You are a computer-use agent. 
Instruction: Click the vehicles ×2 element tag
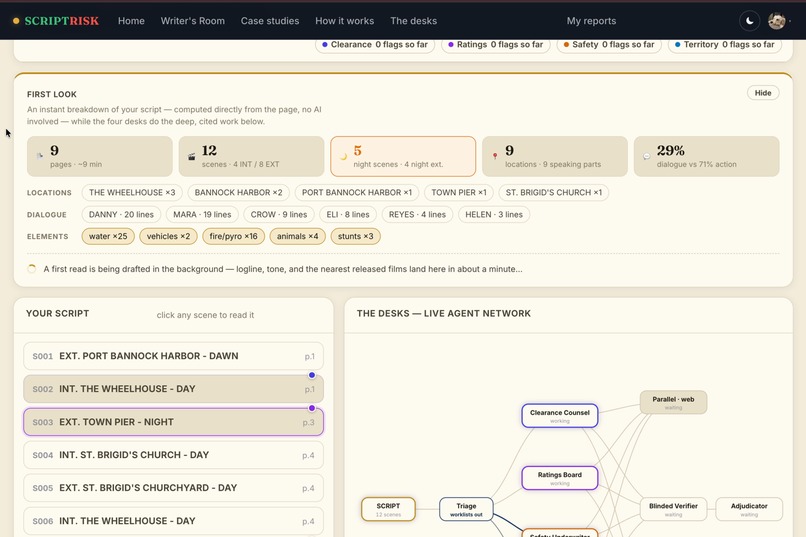pos(168,236)
